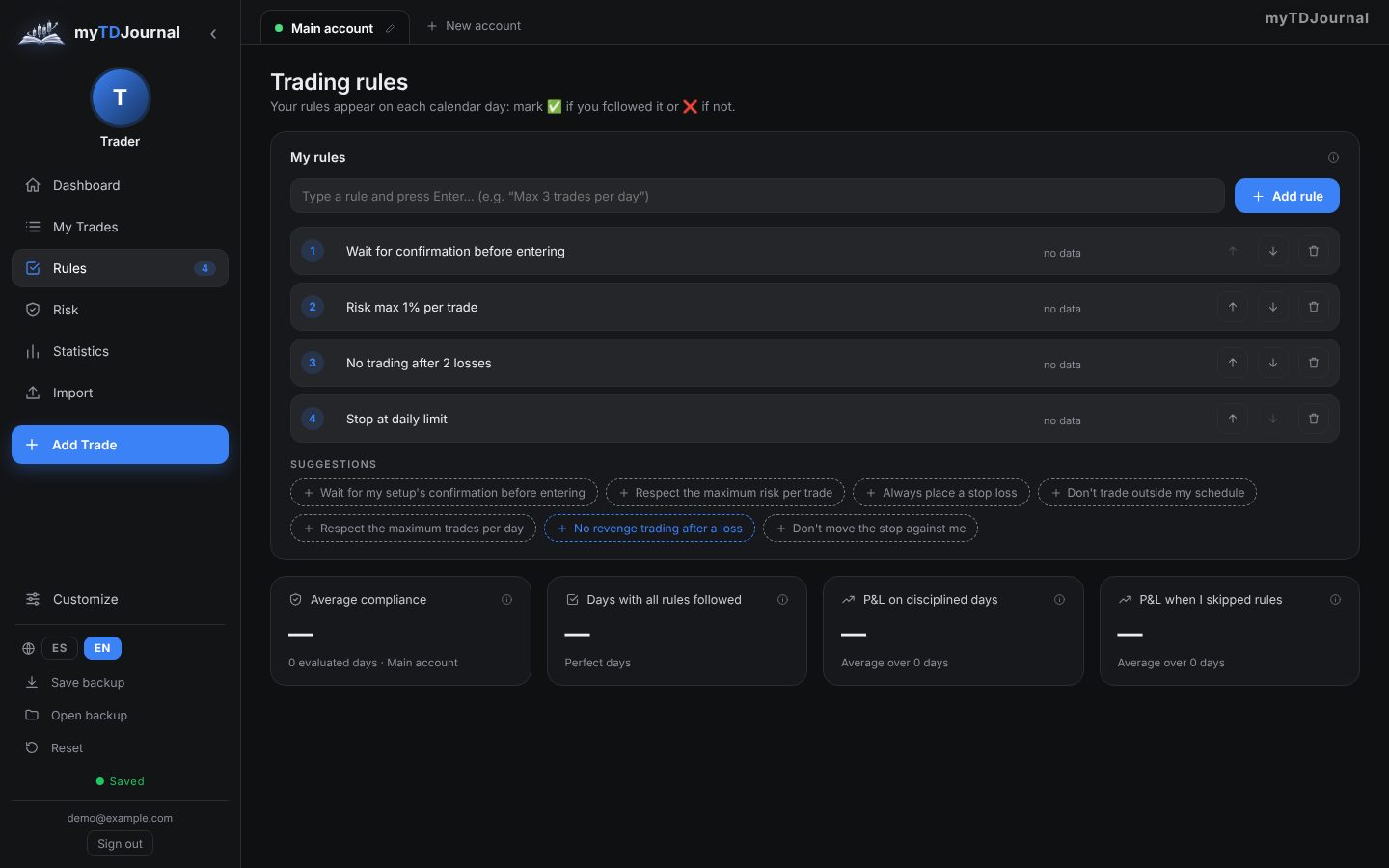
Task: Click the Add Trade button
Action: tap(120, 445)
